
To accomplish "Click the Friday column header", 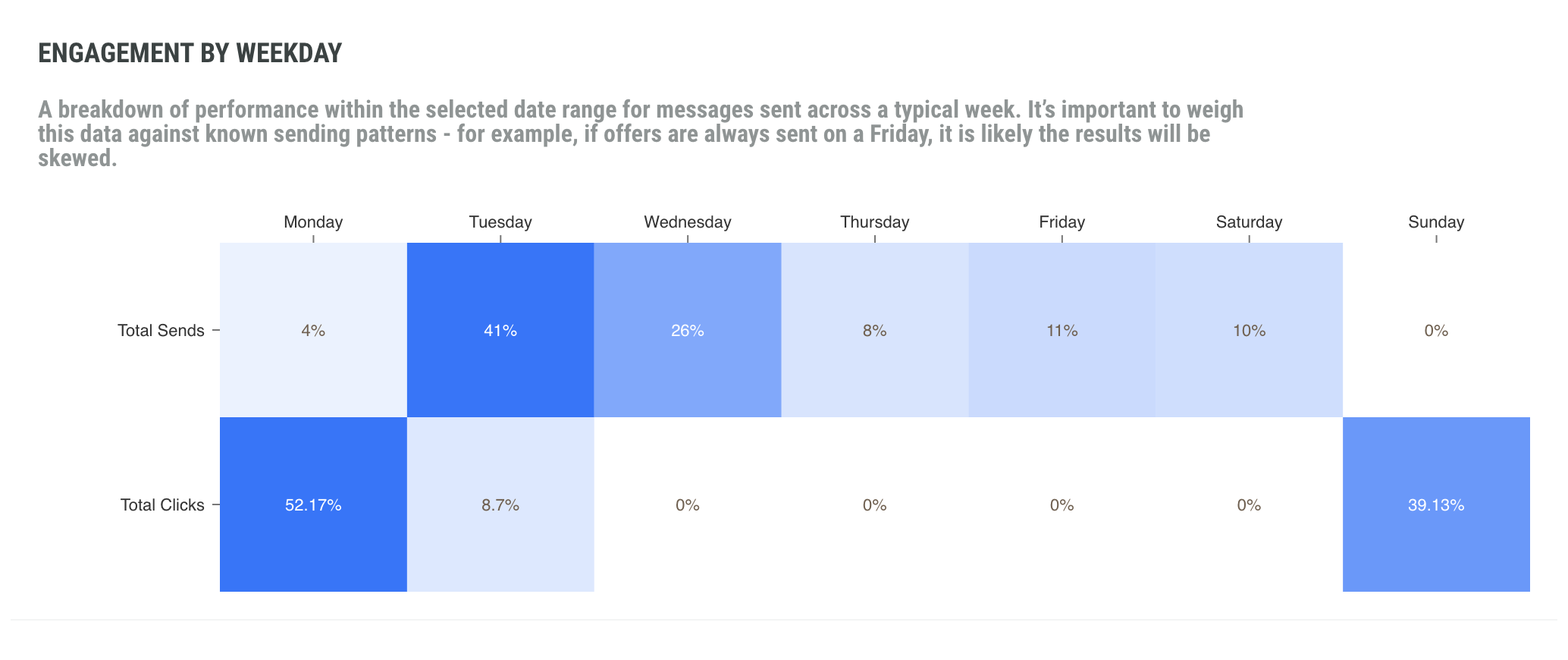I will point(1062,222).
